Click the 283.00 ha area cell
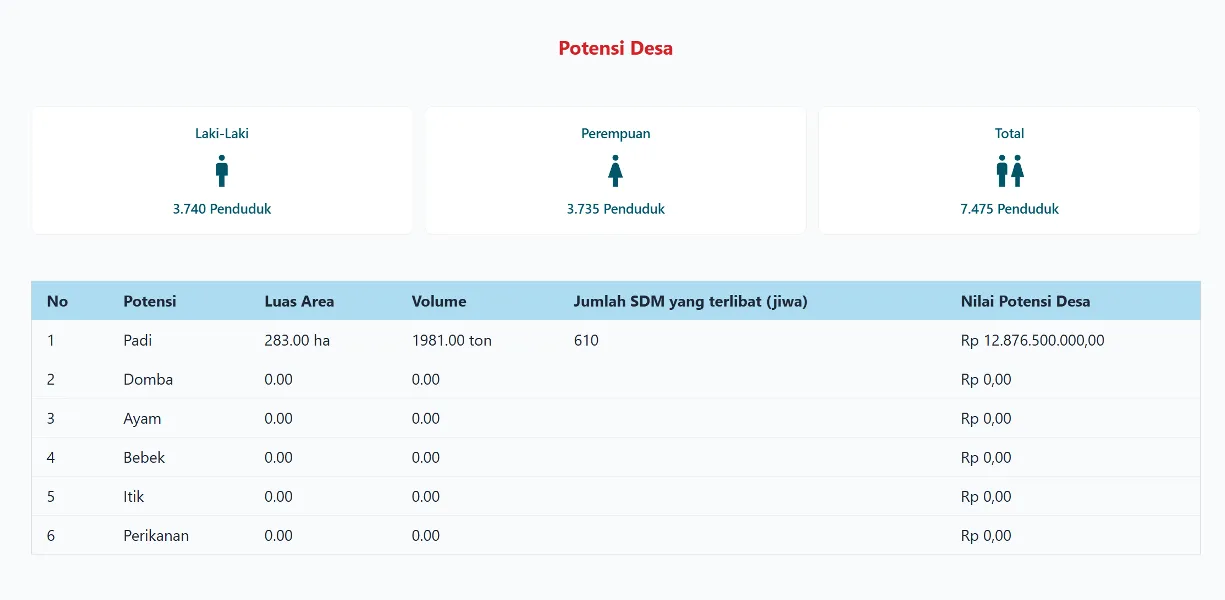The height and width of the screenshot is (600, 1225). click(x=297, y=340)
